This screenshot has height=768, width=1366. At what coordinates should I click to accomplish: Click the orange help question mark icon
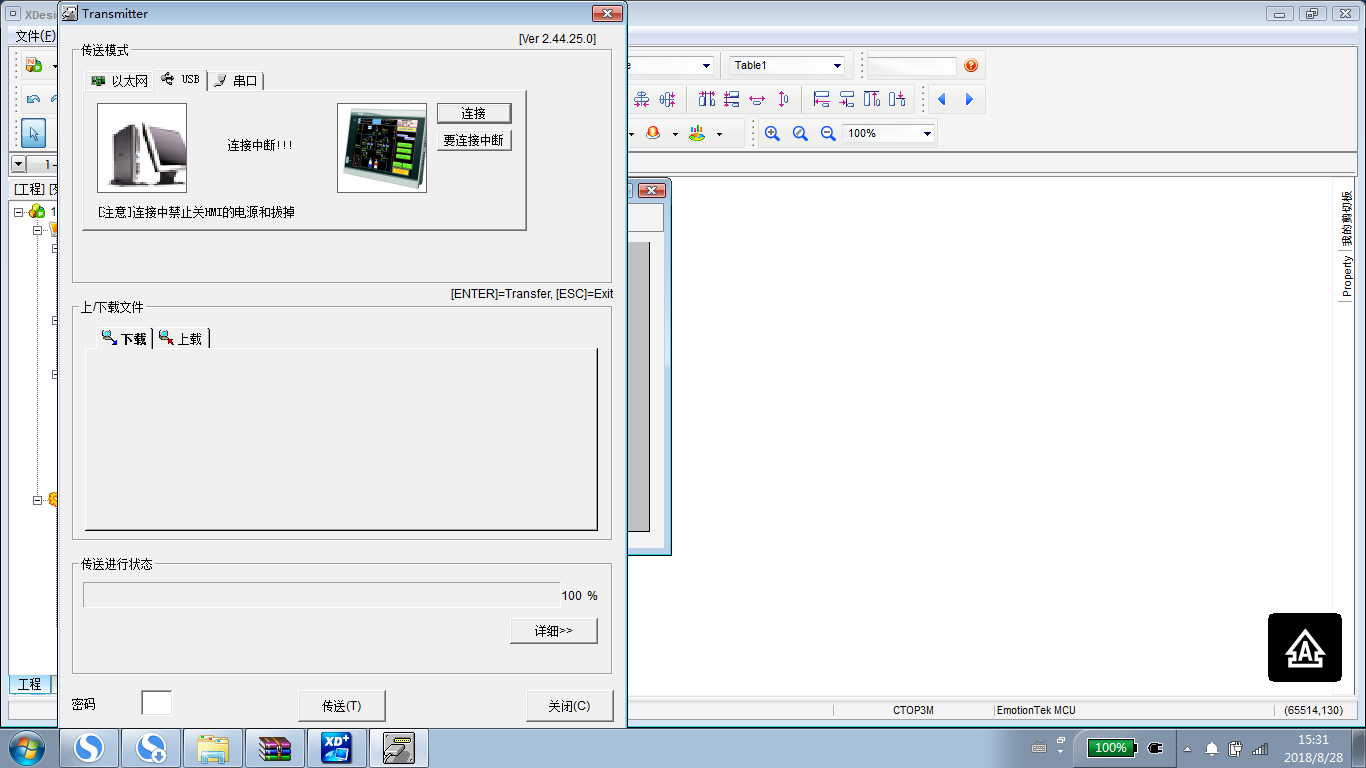[x=971, y=66]
